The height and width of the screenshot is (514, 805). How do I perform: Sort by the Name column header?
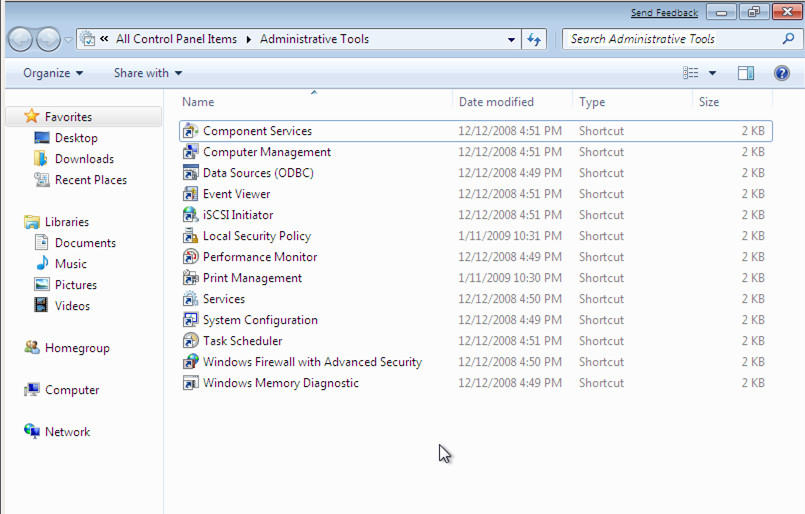tap(314, 102)
